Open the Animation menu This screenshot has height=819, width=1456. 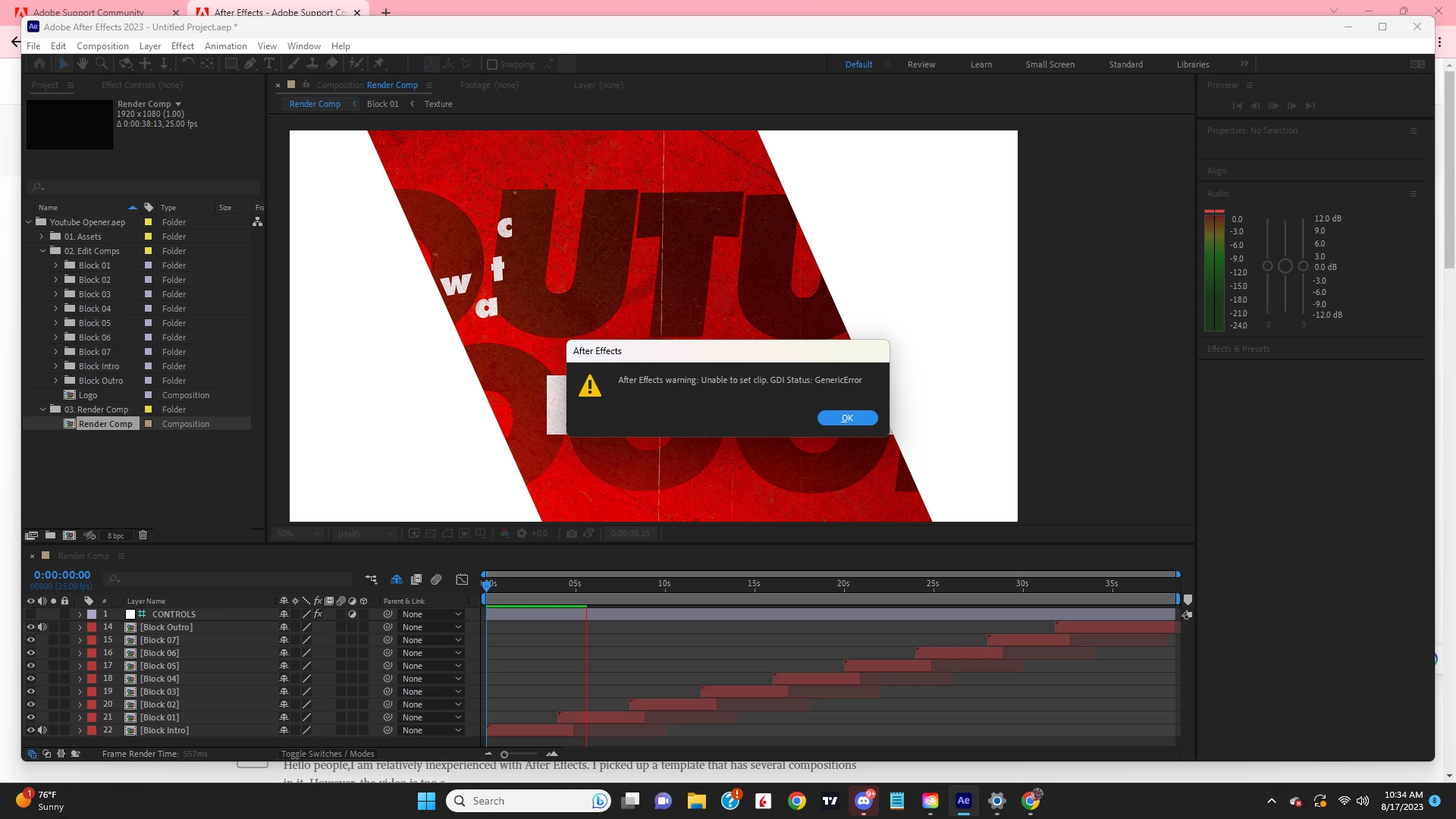tap(225, 46)
